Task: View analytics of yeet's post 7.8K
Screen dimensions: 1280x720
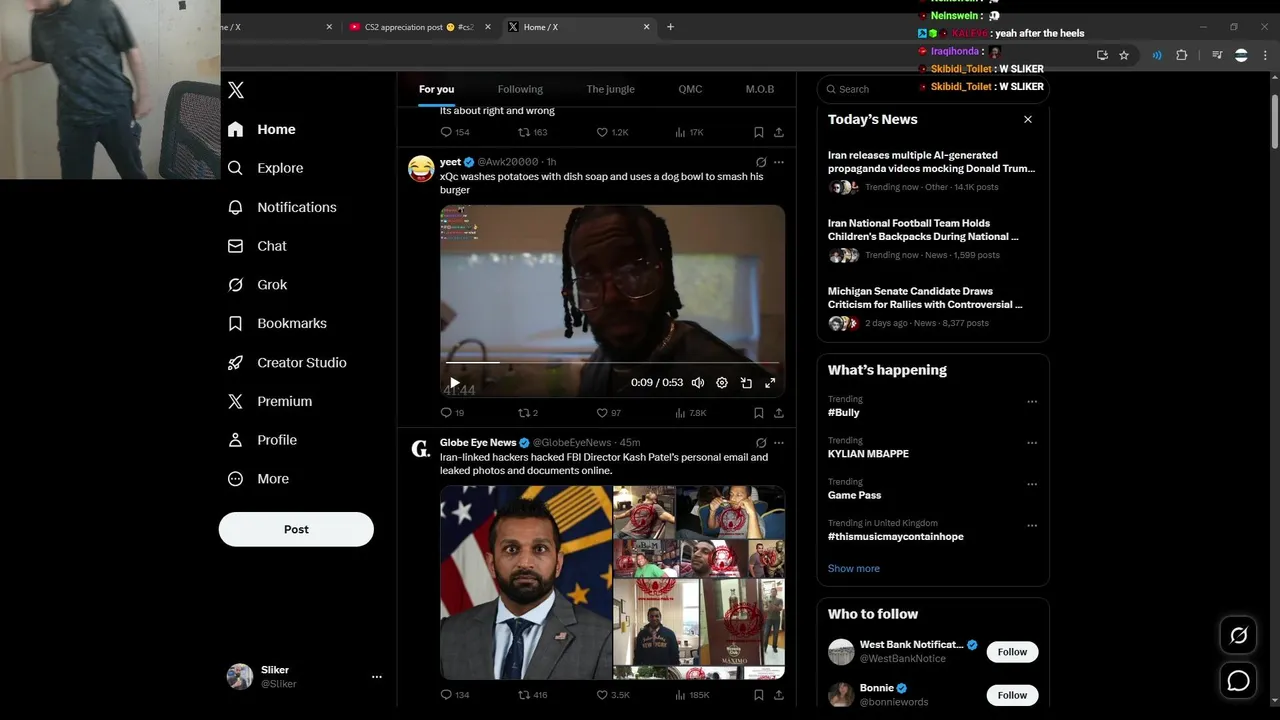Action: (x=690, y=412)
